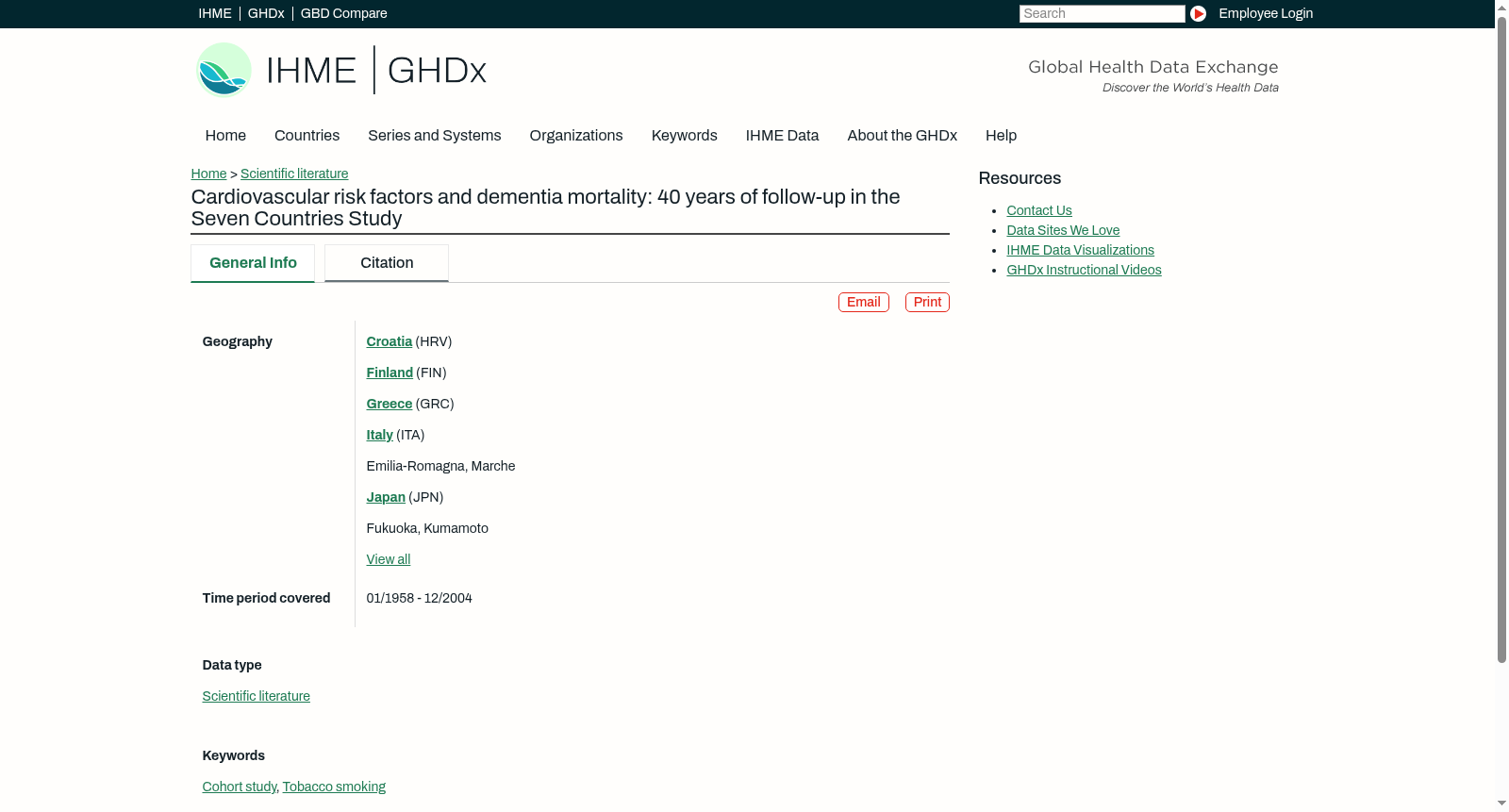Open About the GHDx menu
This screenshot has height=812, width=1509.
(x=903, y=136)
